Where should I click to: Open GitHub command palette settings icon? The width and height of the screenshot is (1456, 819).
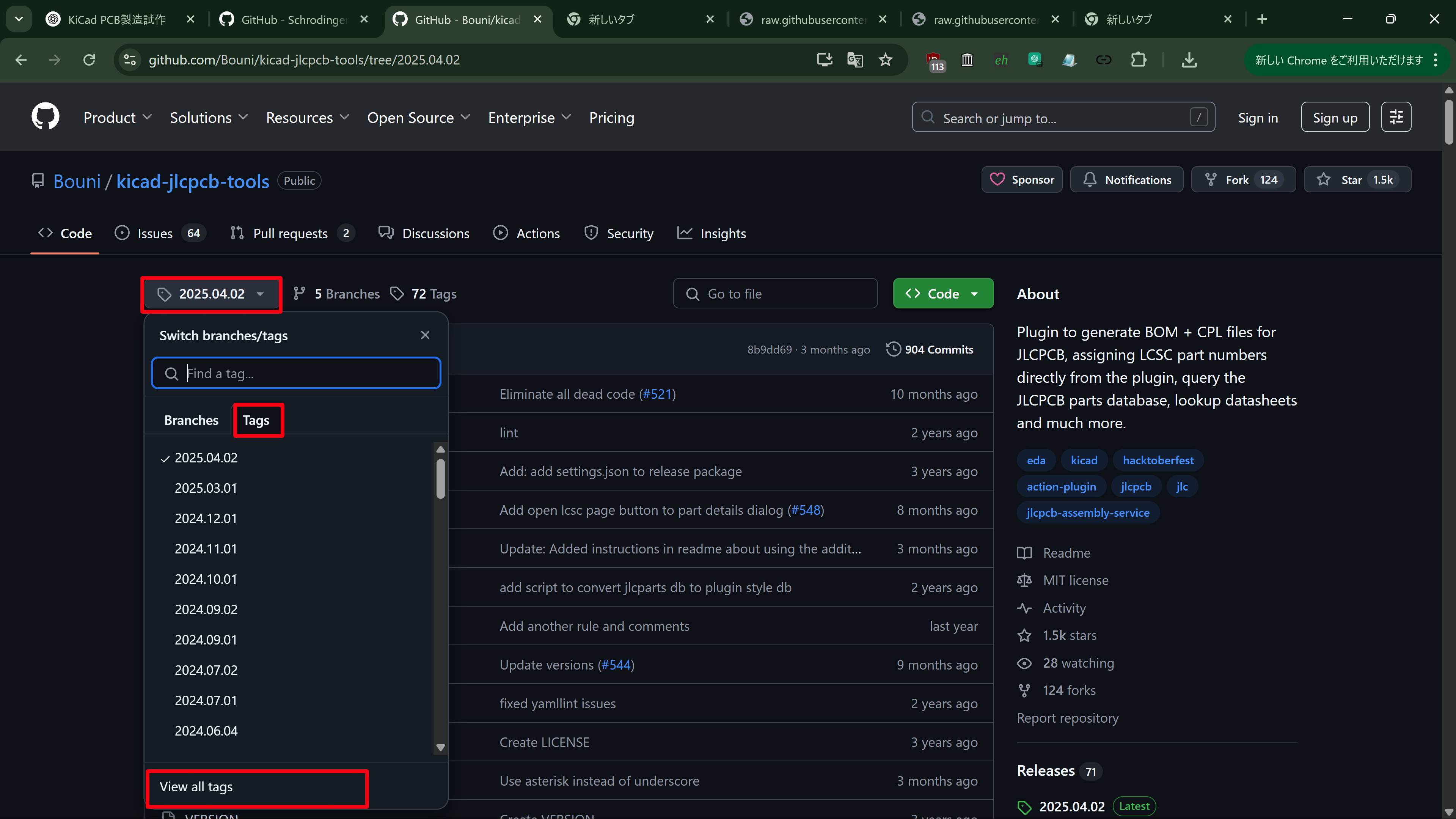1396,117
